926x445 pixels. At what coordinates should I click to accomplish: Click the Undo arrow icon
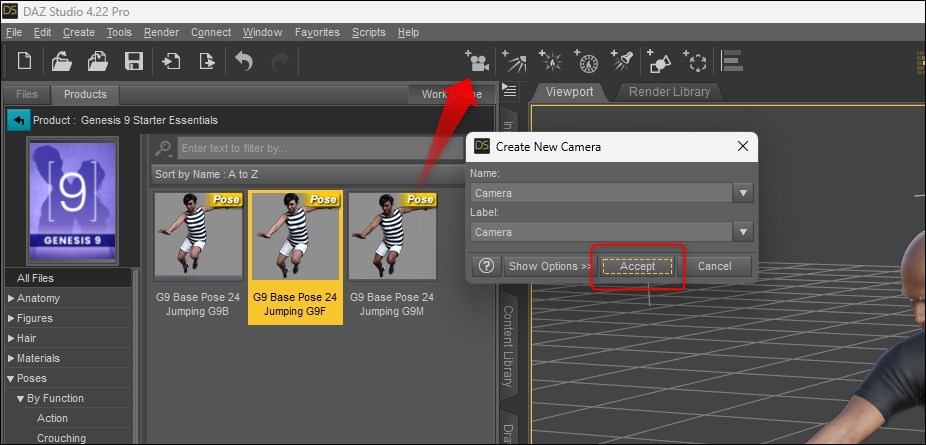[x=244, y=61]
